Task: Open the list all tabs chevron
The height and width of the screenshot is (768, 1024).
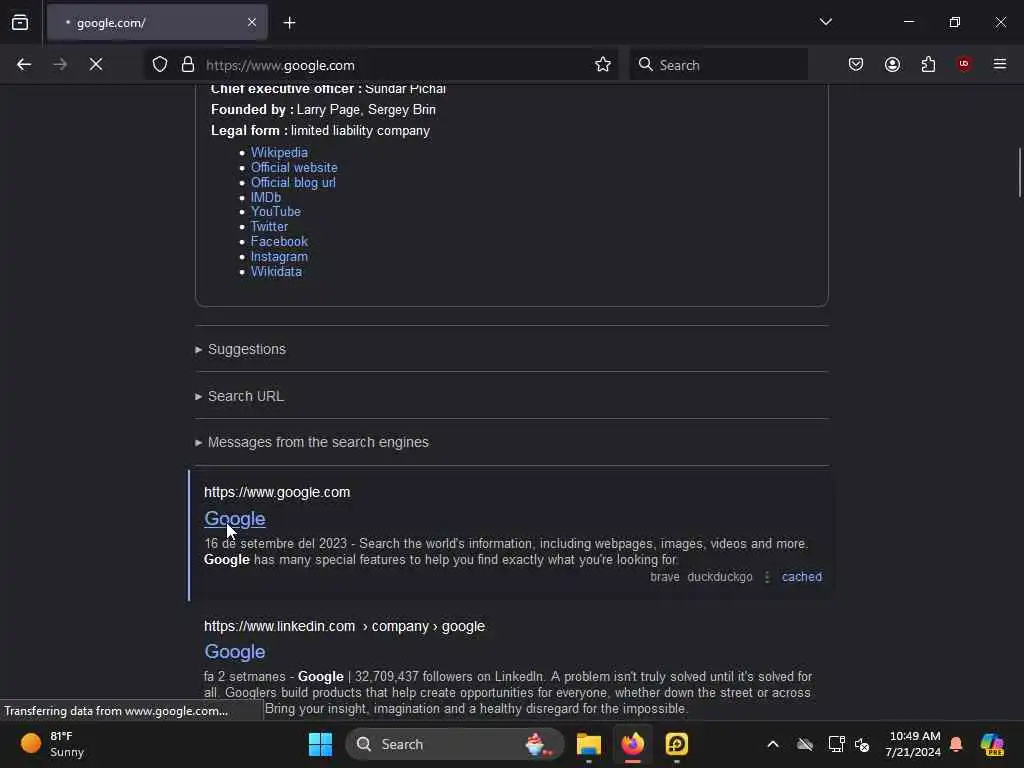Action: coord(825,22)
